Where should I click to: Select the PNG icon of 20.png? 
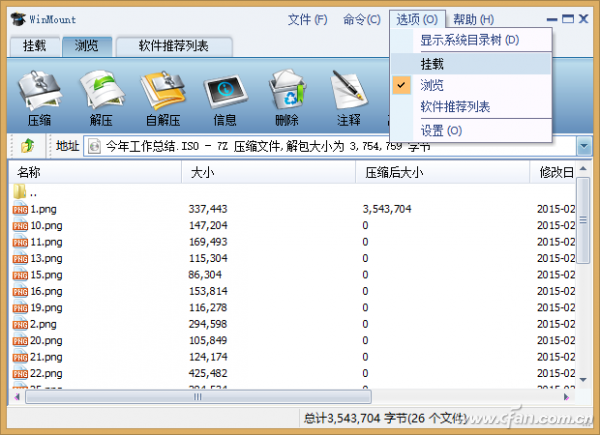pyautogui.click(x=20, y=341)
